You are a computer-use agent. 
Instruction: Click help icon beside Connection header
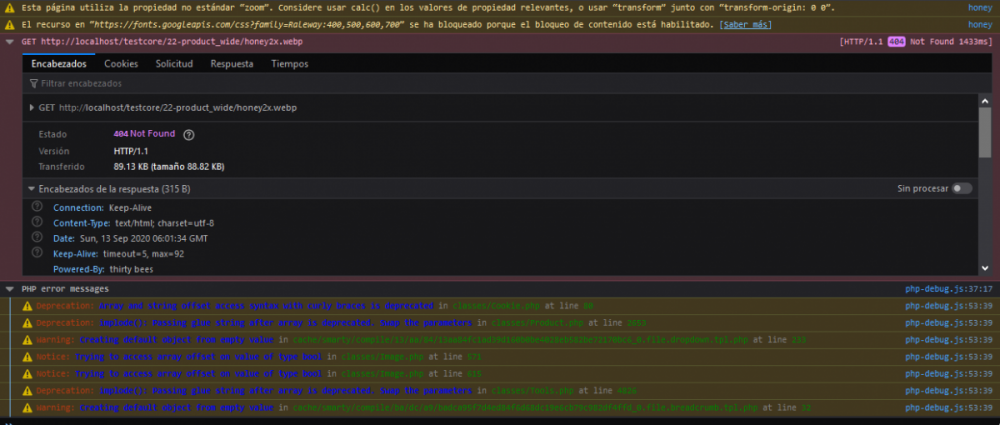(x=37, y=207)
